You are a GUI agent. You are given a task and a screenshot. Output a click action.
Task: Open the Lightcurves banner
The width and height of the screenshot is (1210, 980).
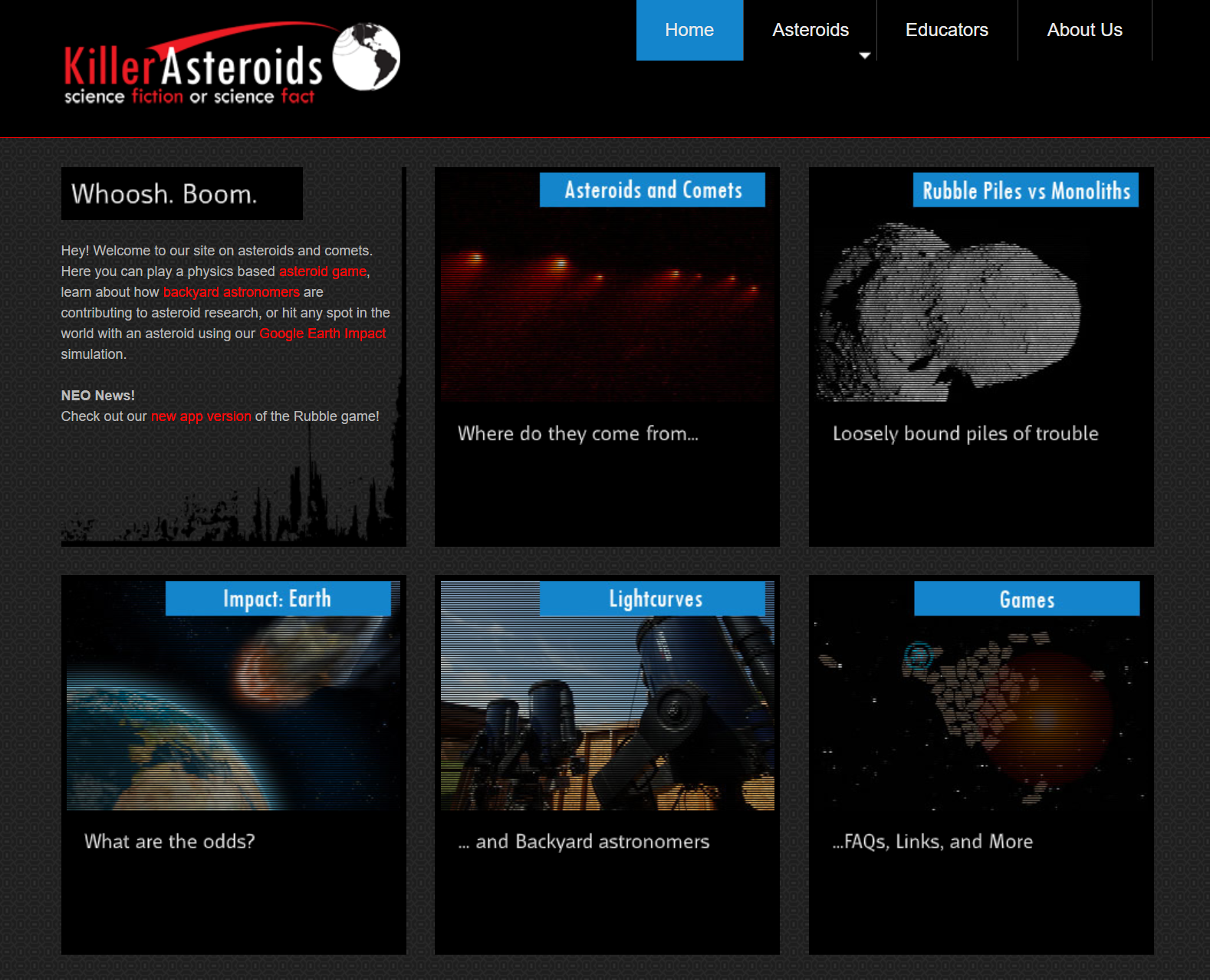coord(653,598)
